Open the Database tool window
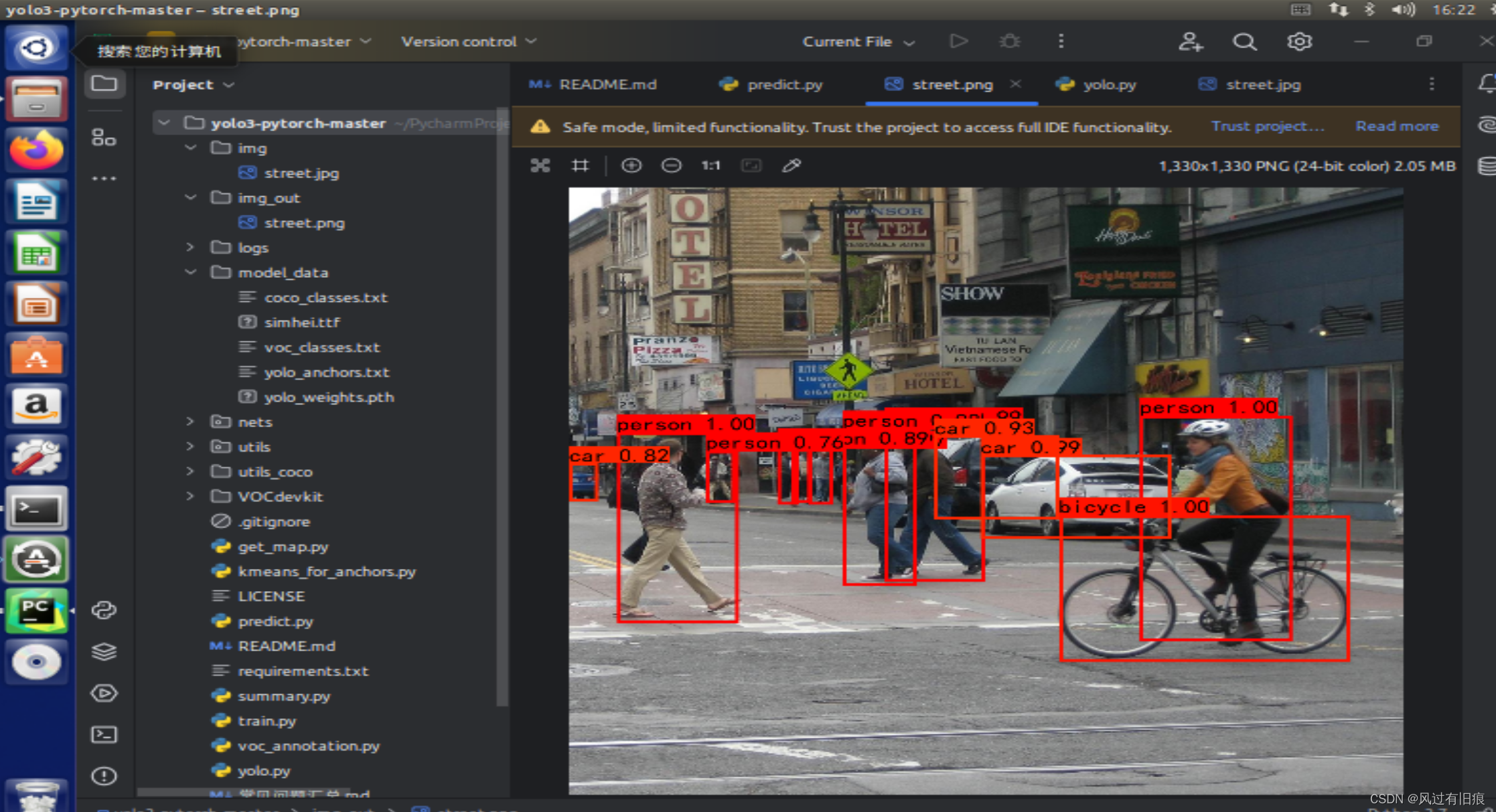Viewport: 1496px width, 812px height. [x=1487, y=165]
